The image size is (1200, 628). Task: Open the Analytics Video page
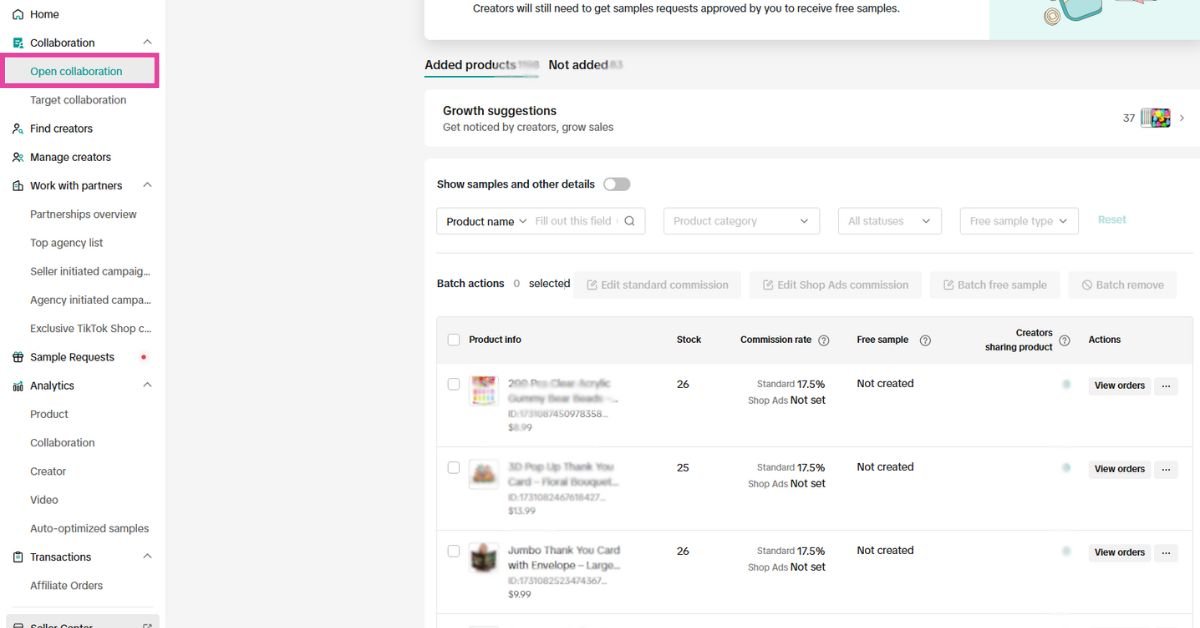pyautogui.click(x=44, y=500)
